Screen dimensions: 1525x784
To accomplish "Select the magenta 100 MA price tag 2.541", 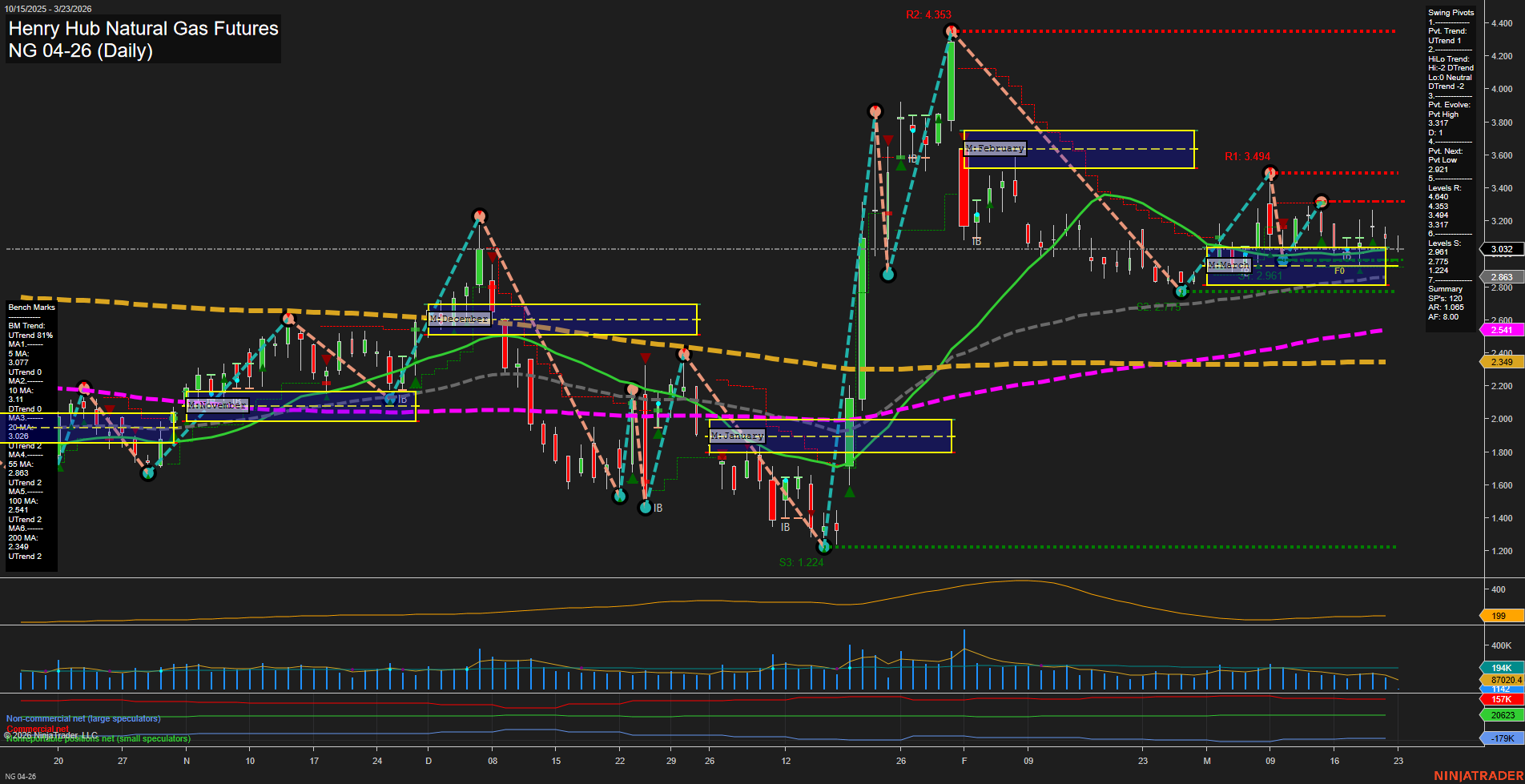I will click(1502, 330).
